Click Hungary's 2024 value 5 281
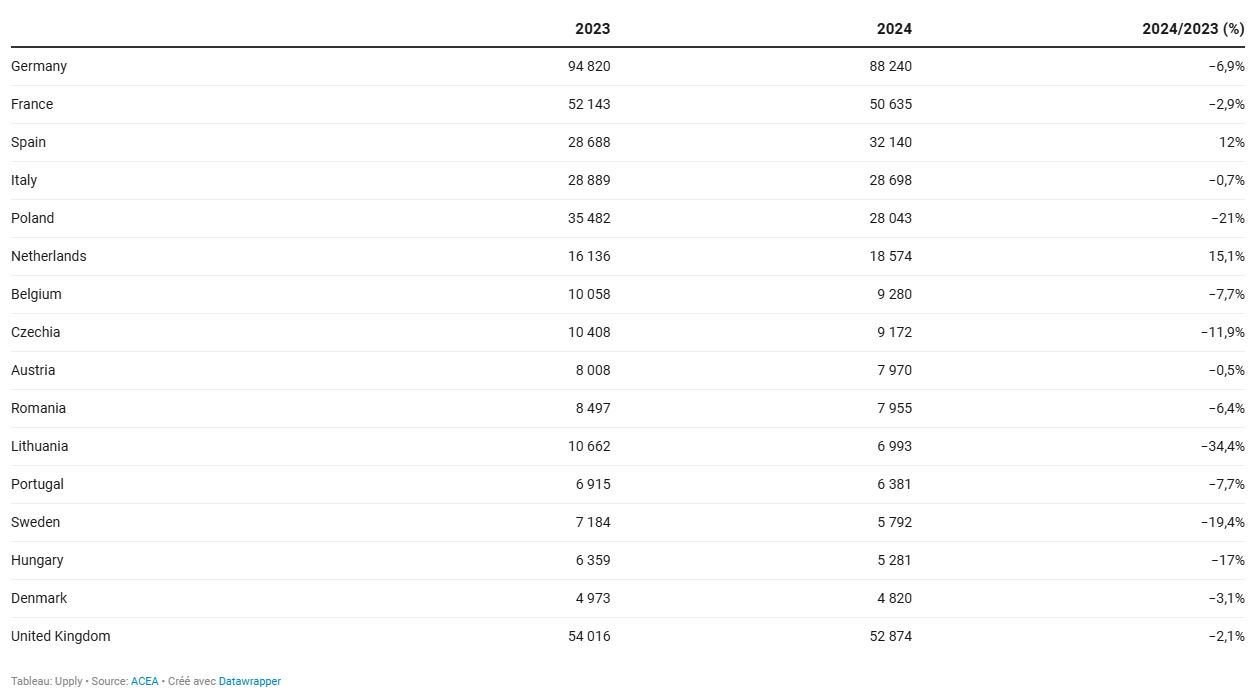1257x693 pixels. [x=895, y=560]
